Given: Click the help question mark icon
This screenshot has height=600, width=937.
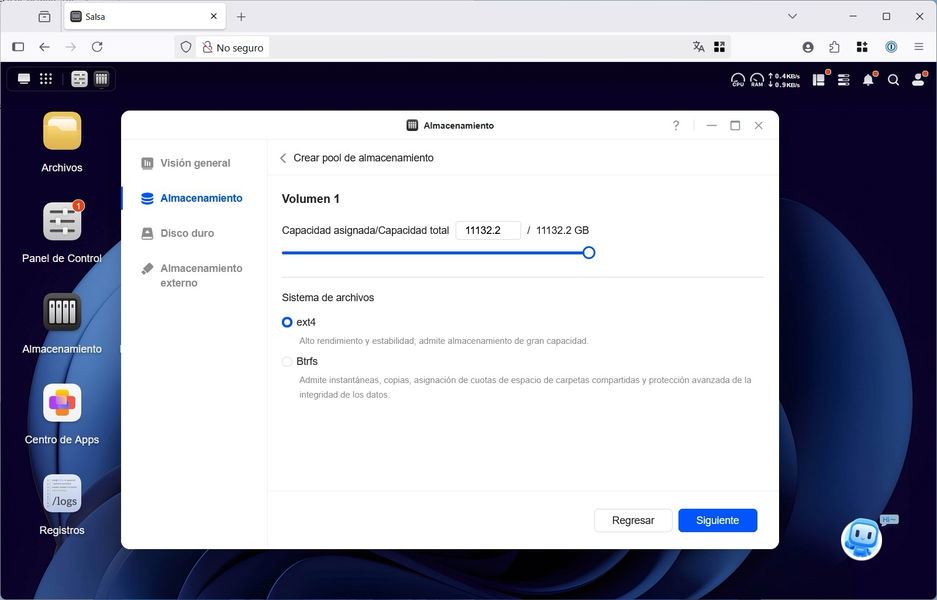Looking at the screenshot, I should coord(676,125).
